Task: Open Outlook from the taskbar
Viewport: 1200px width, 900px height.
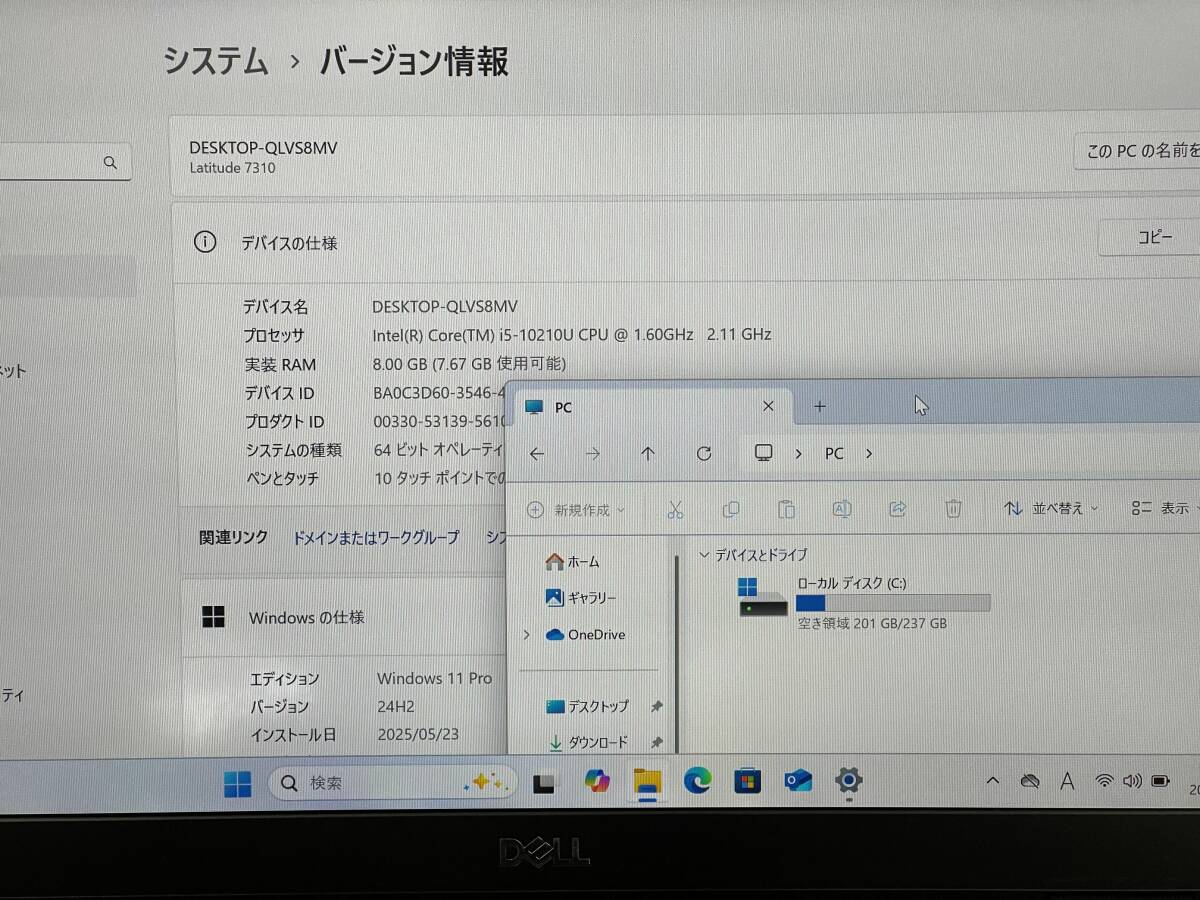Action: tap(798, 781)
